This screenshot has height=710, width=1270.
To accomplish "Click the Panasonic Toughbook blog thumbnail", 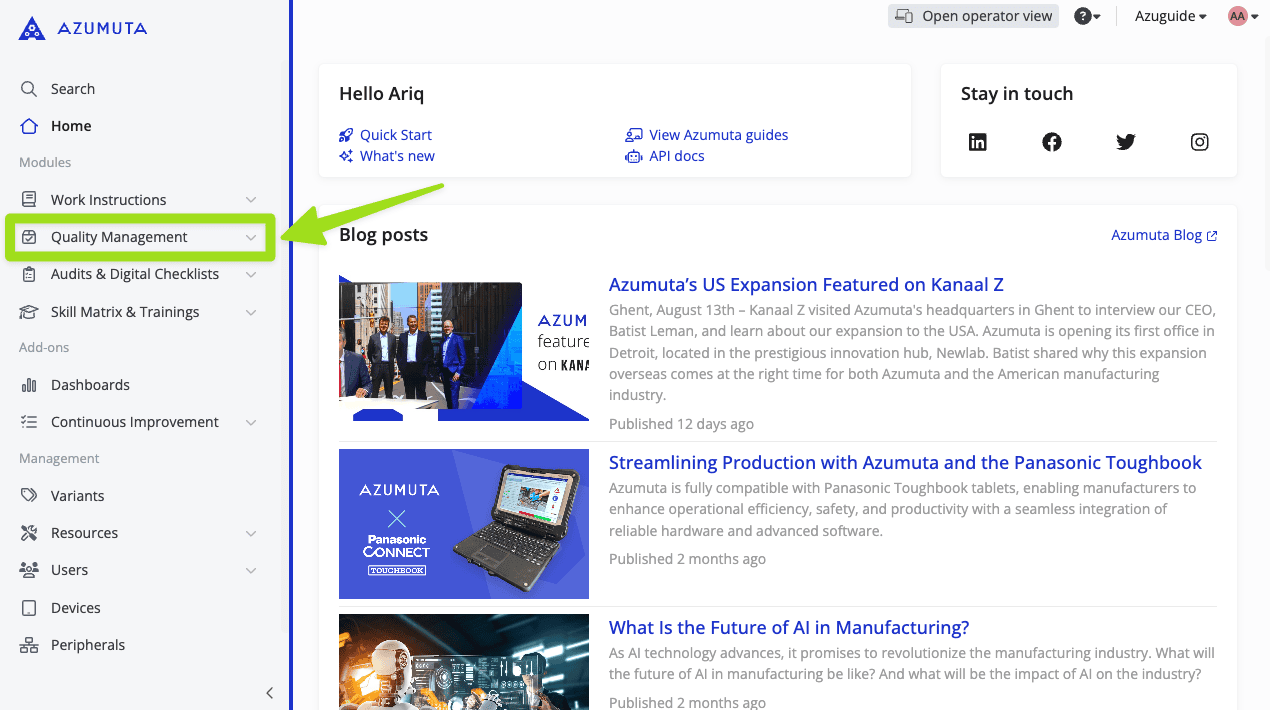I will pos(464,524).
